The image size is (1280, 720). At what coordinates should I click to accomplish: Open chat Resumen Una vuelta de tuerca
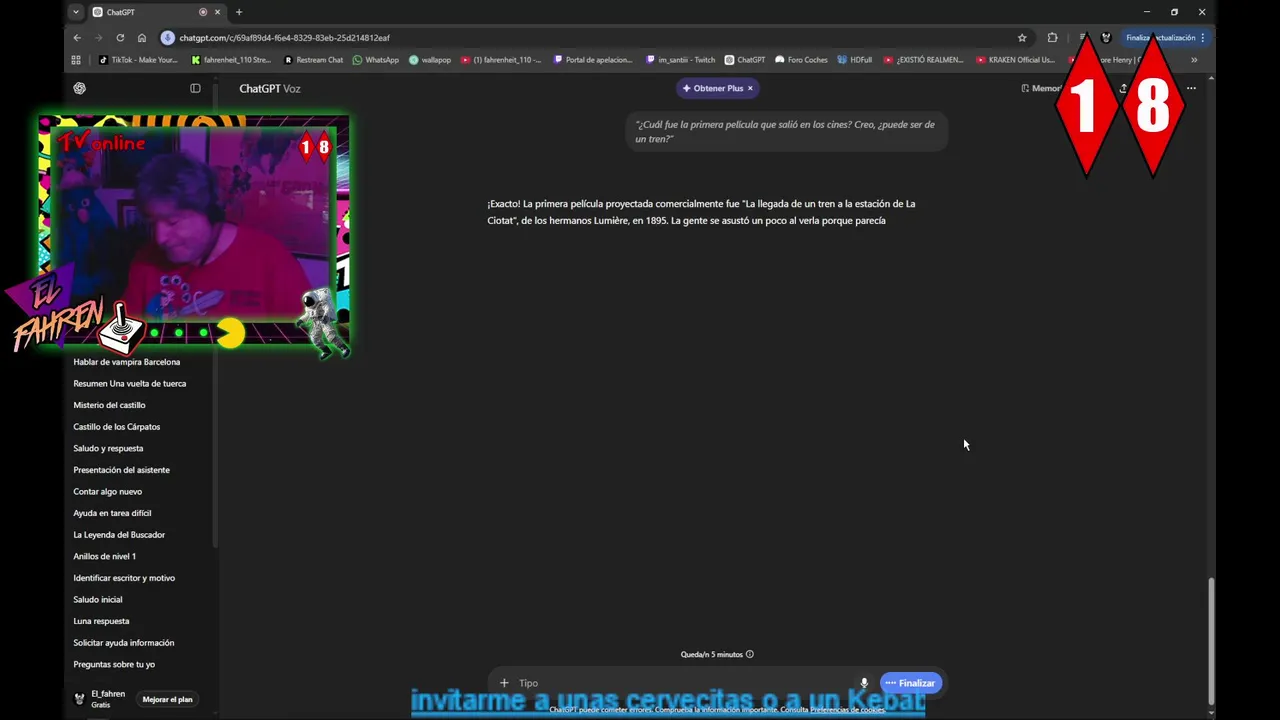pos(130,384)
